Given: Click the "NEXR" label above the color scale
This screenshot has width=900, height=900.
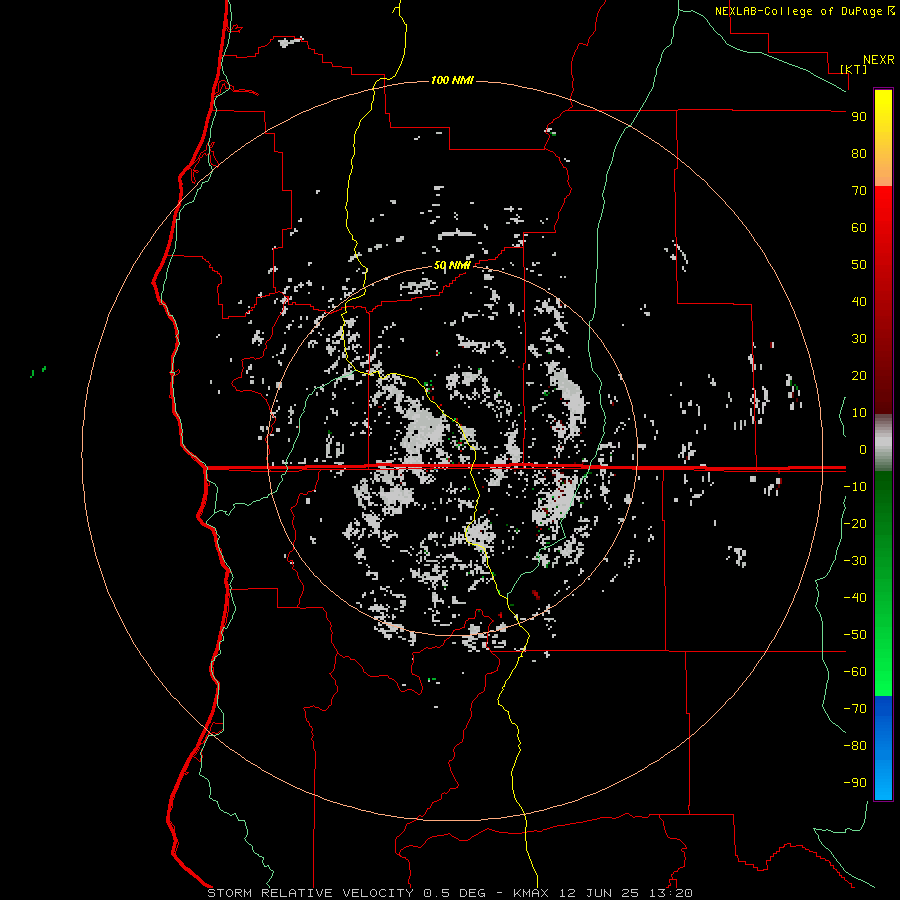Looking at the screenshot, I should click(x=878, y=60).
